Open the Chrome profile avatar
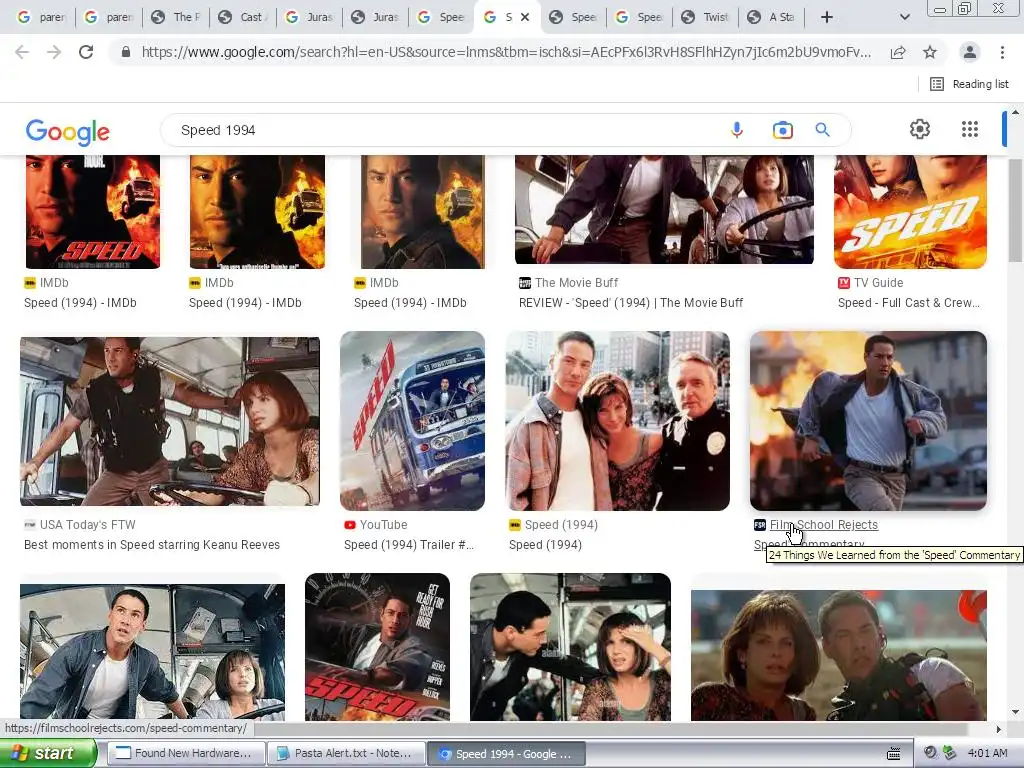 [970, 52]
